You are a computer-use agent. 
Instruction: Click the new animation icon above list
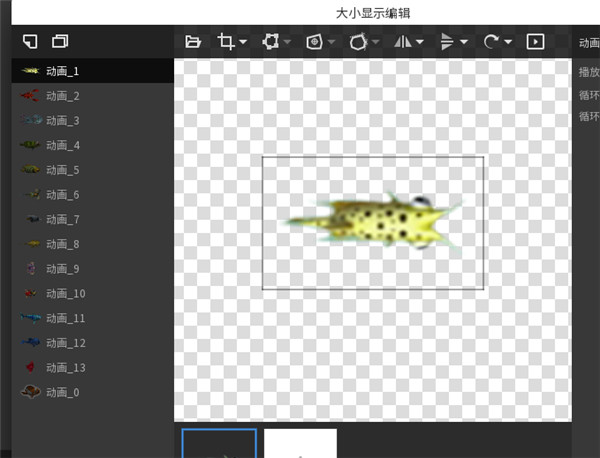[x=30, y=41]
